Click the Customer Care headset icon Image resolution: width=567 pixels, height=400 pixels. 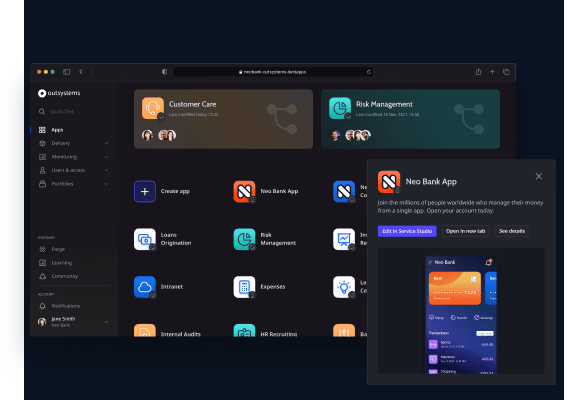click(153, 108)
